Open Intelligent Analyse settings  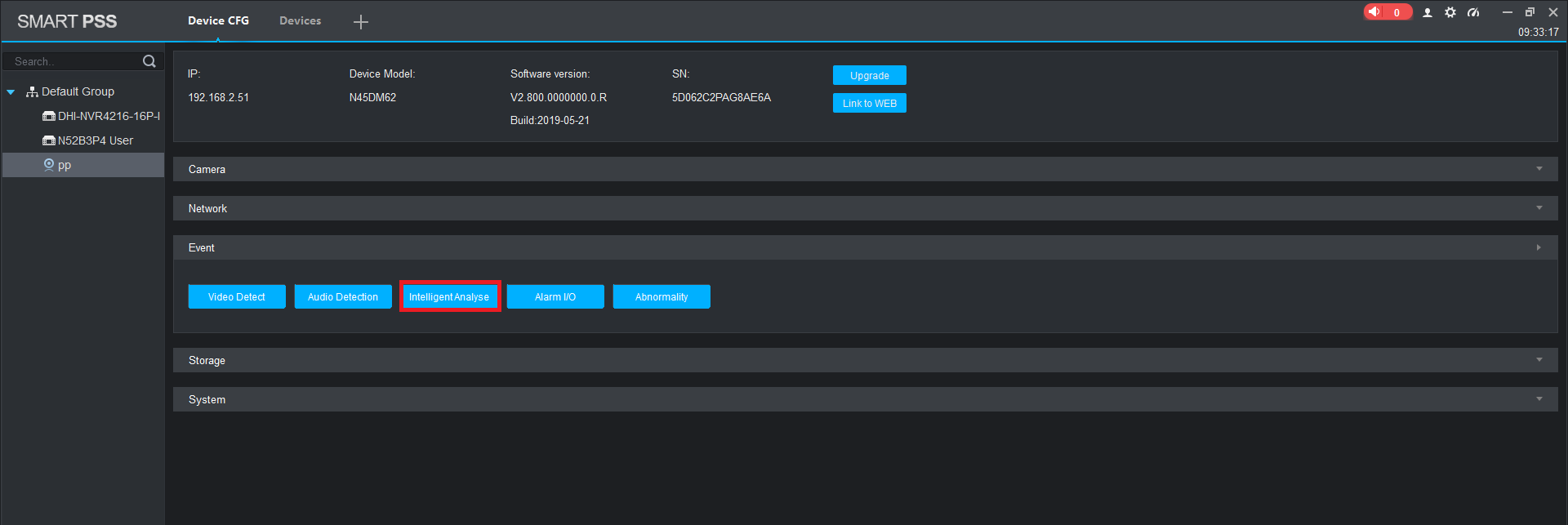tap(449, 296)
